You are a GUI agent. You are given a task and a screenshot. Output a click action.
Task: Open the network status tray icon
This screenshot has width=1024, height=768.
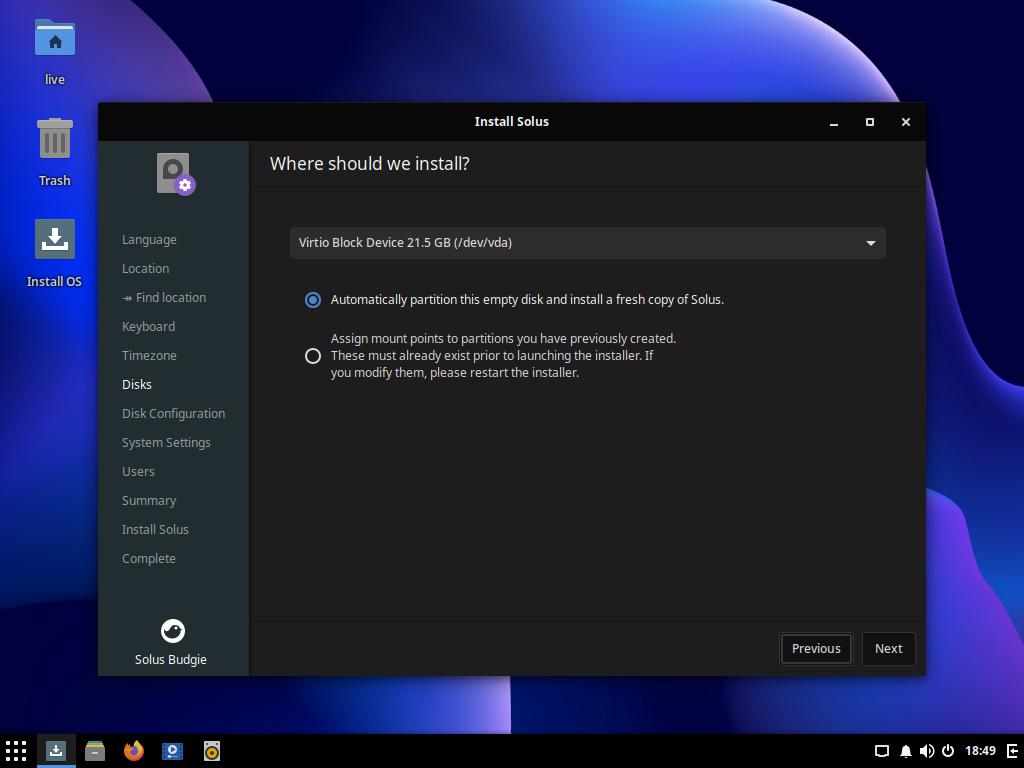point(882,751)
